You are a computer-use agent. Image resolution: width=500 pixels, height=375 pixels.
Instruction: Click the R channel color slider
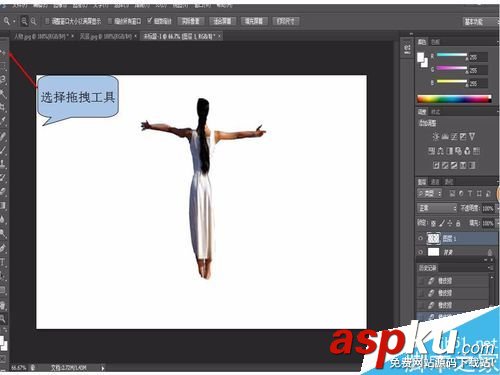452,55
